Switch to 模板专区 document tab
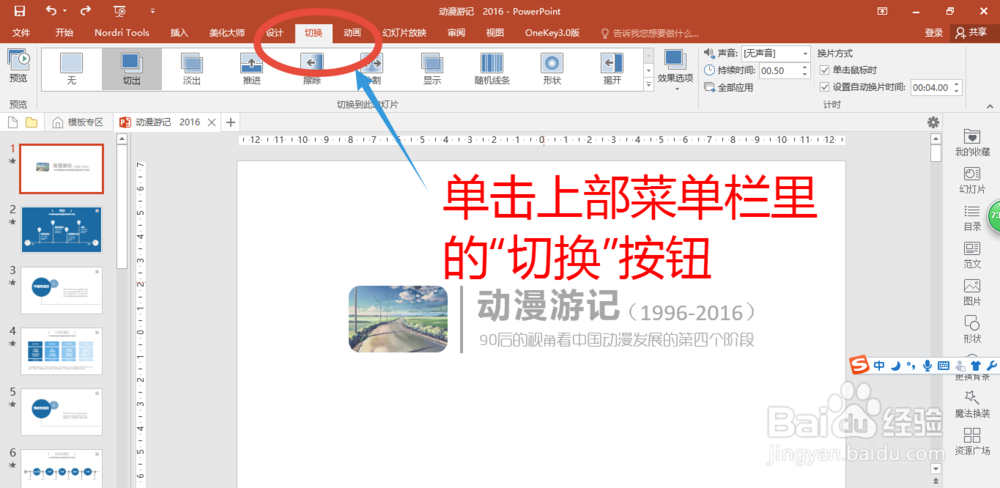This screenshot has height=488, width=1000. click(78, 122)
